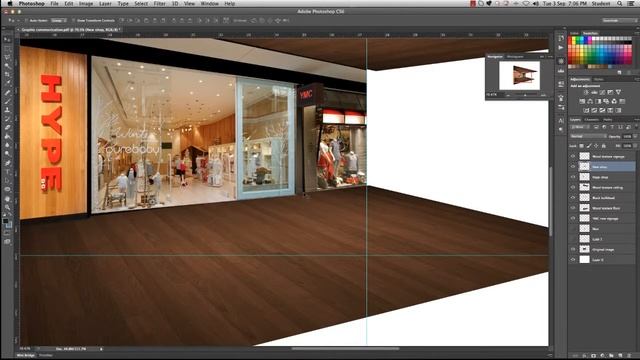Enable the Auto-Select checkbox
Screen dimensions: 640x360
[27, 20]
